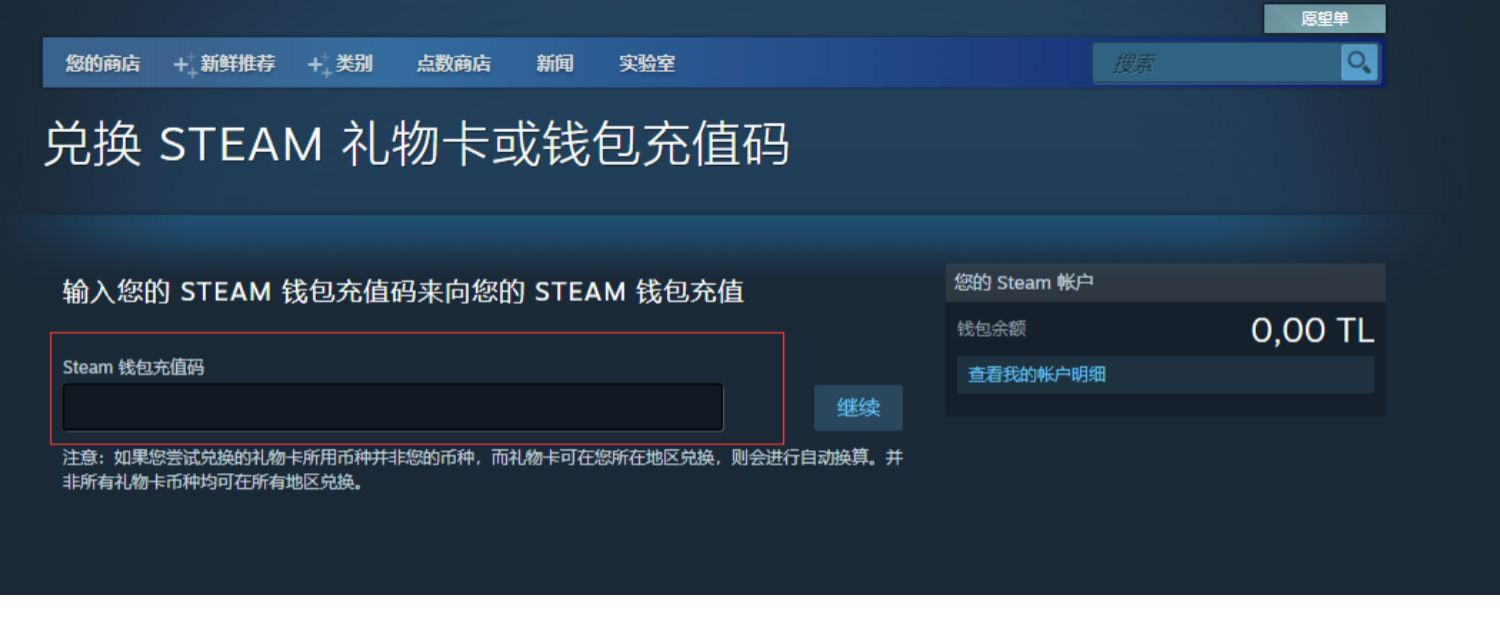The height and width of the screenshot is (621, 1500).
Task: Go to the 点数商店 tab
Action: 453,64
